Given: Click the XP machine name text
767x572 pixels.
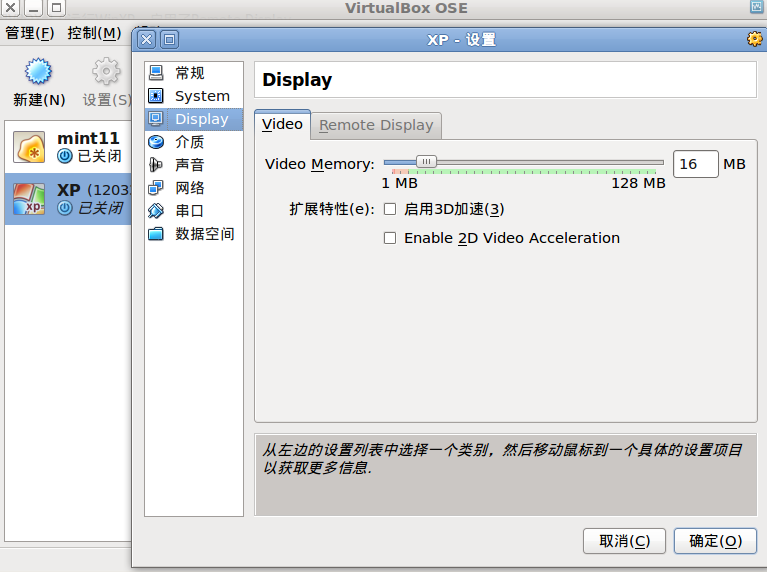Looking at the screenshot, I should pyautogui.click(x=68, y=190).
